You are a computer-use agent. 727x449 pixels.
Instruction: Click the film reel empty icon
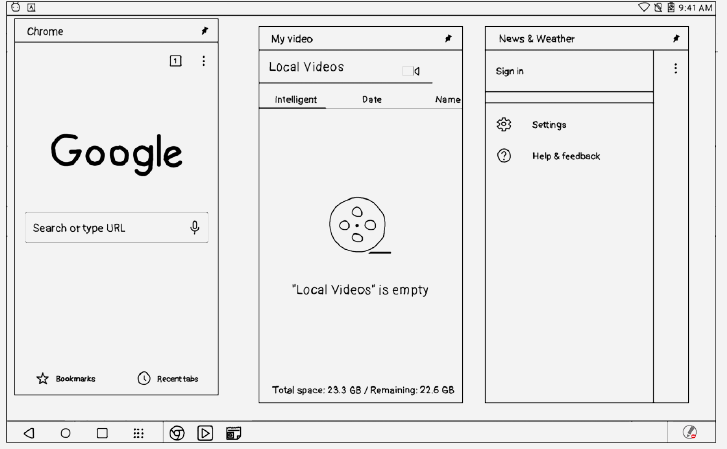tap(358, 225)
